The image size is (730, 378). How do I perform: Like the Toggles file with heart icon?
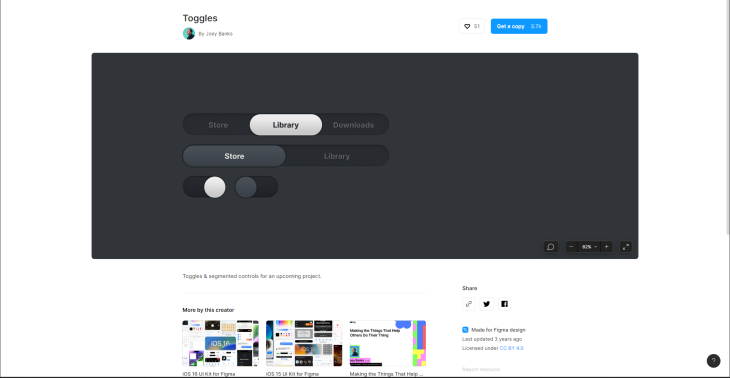(472, 27)
